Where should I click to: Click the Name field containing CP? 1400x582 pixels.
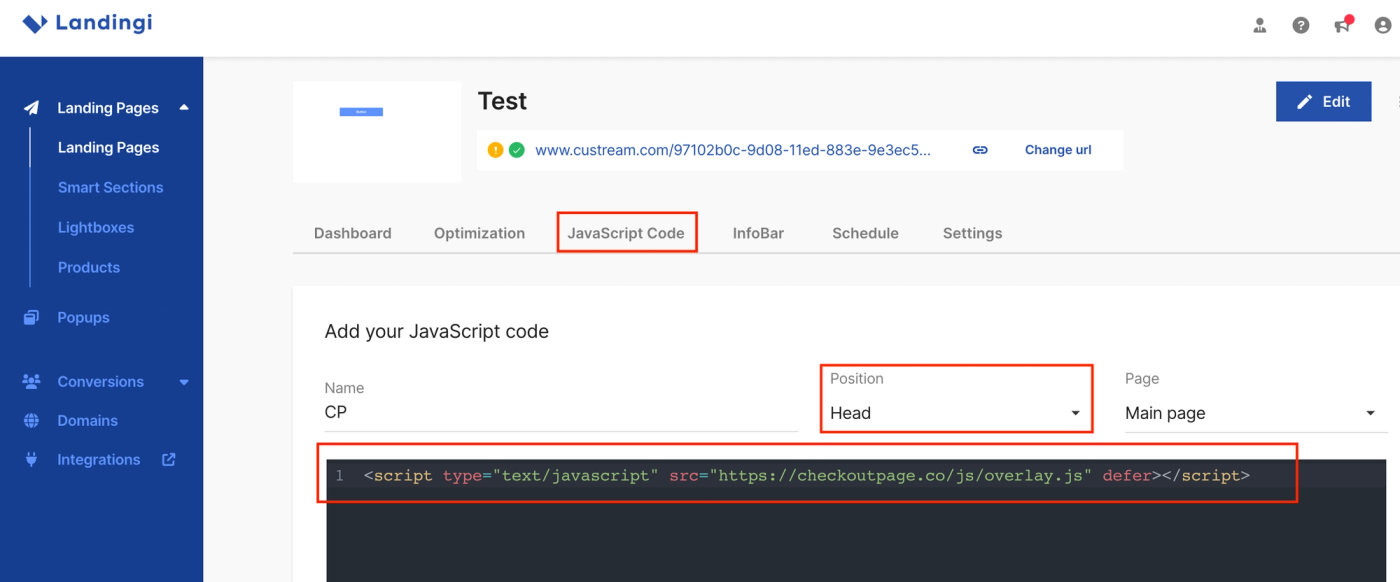(x=561, y=413)
